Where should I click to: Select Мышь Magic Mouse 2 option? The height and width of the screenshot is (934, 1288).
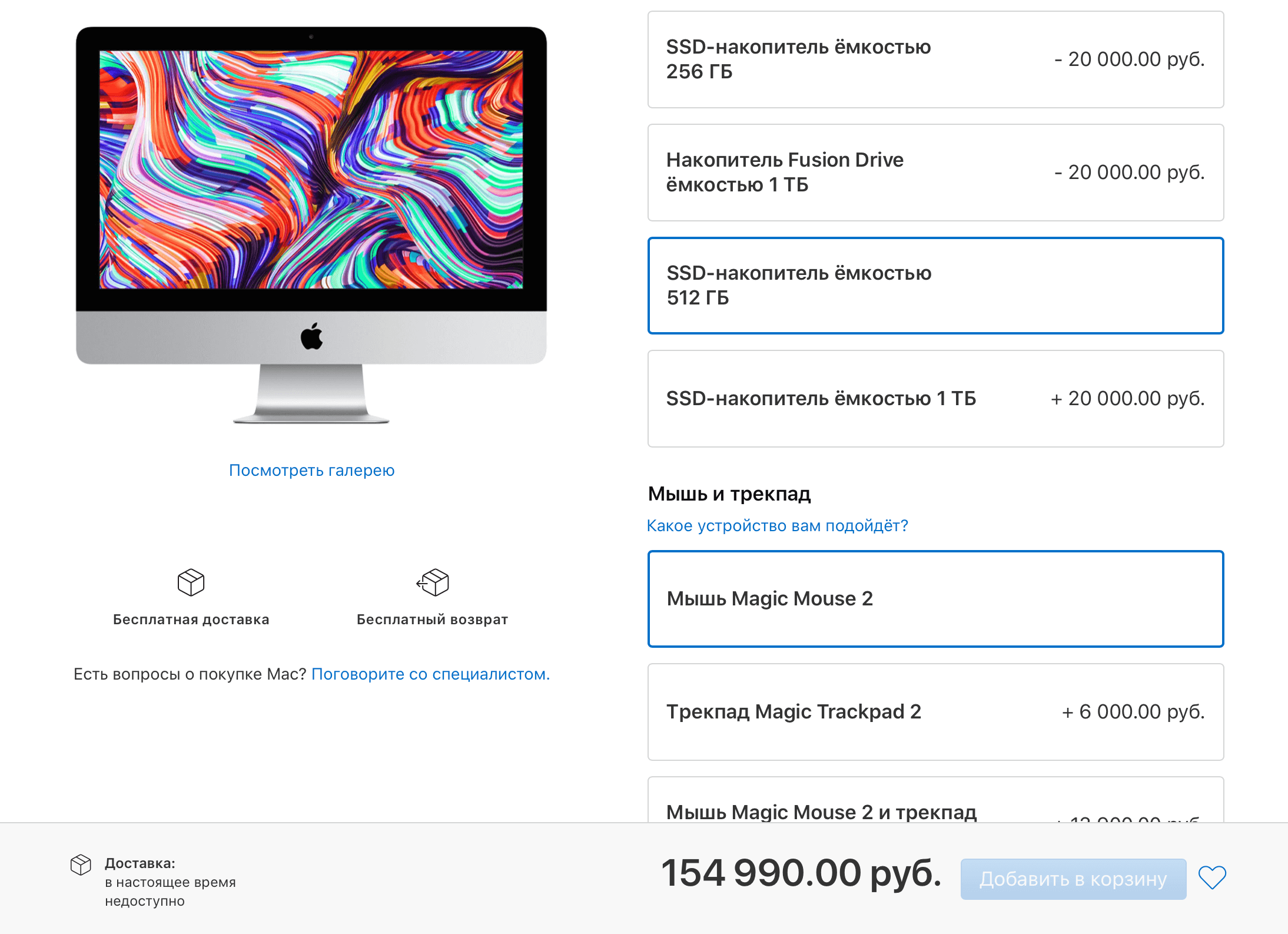click(x=935, y=599)
